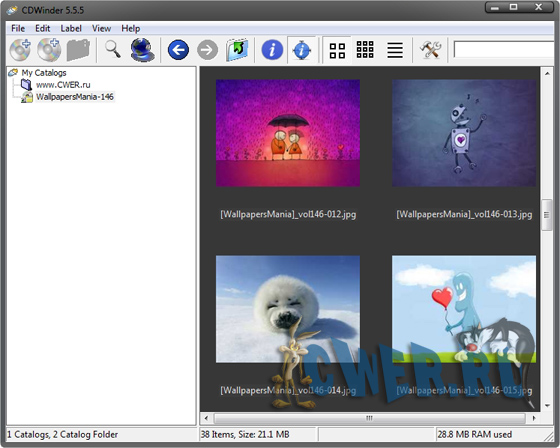The image size is (560, 448).
Task: Open the View menu
Action: coord(101,28)
